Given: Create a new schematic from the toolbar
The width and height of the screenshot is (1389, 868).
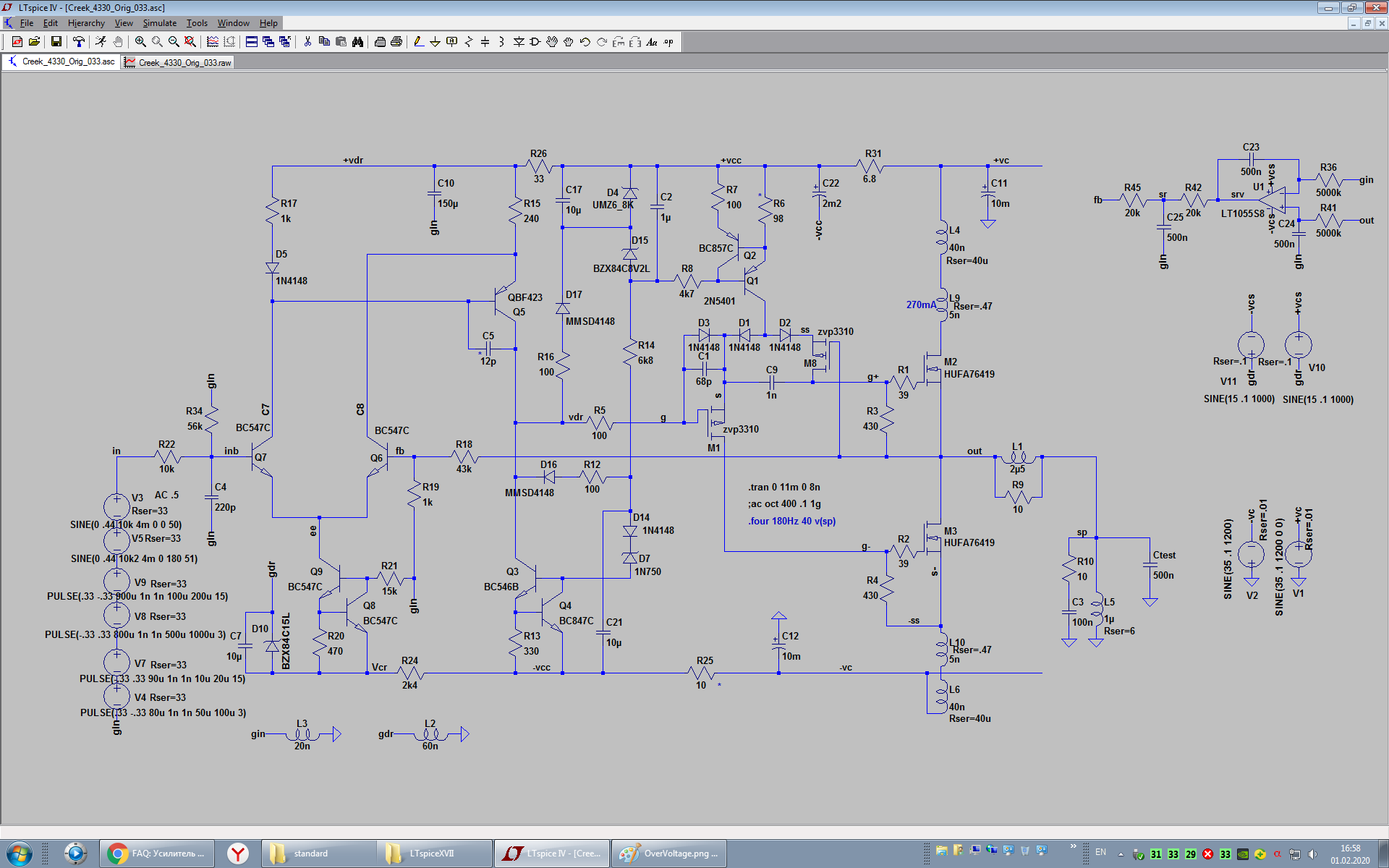Looking at the screenshot, I should 17,42.
